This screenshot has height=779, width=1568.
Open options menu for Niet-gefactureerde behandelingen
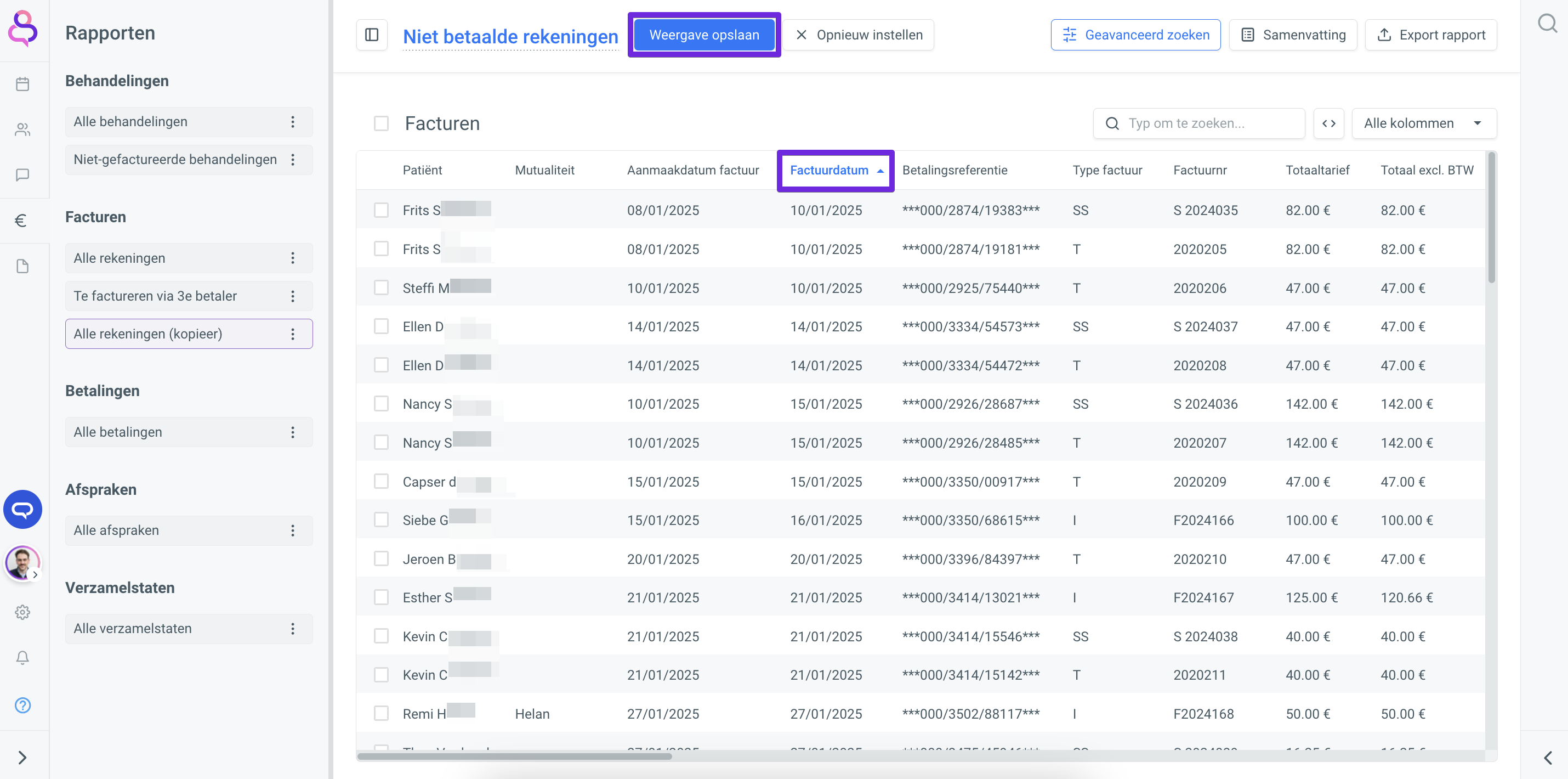293,160
